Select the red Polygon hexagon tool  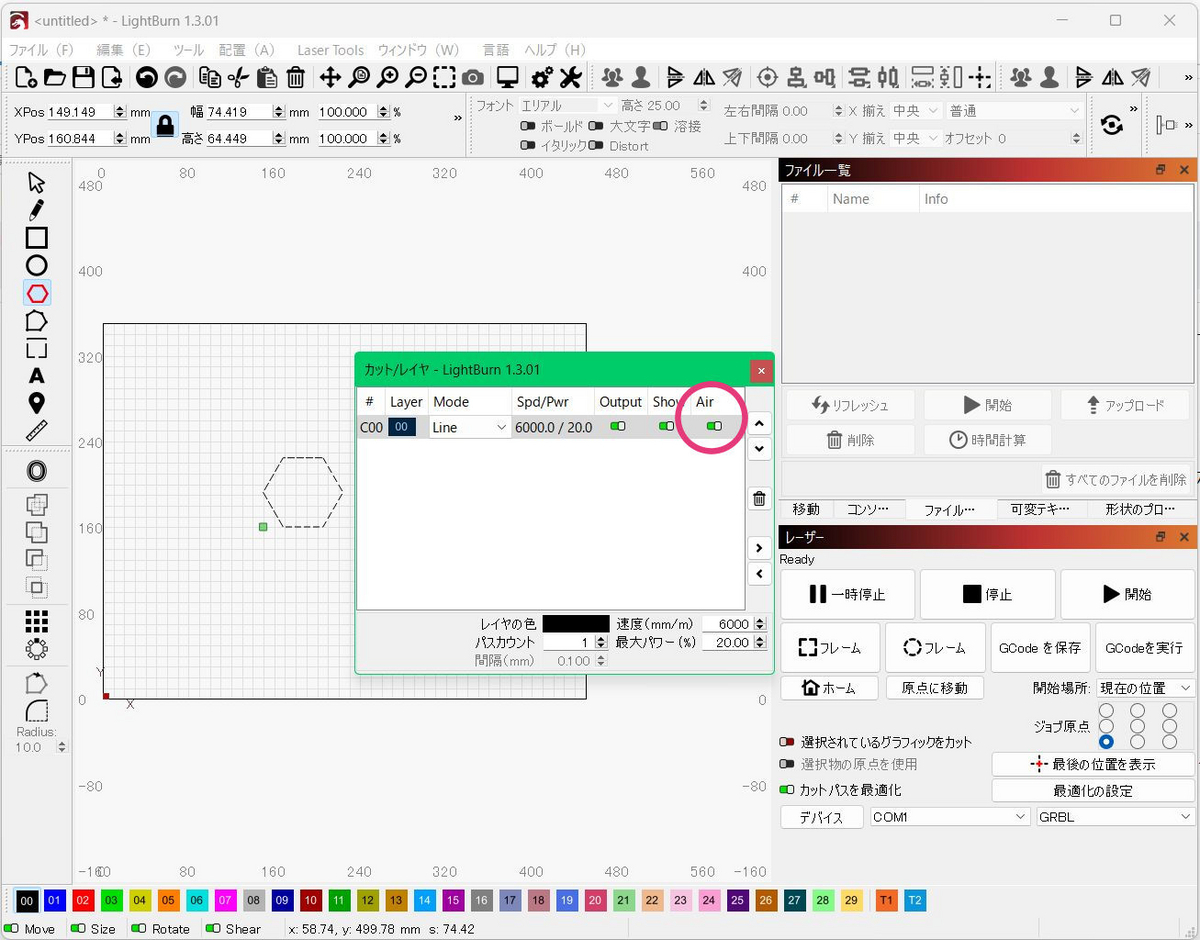pos(36,293)
